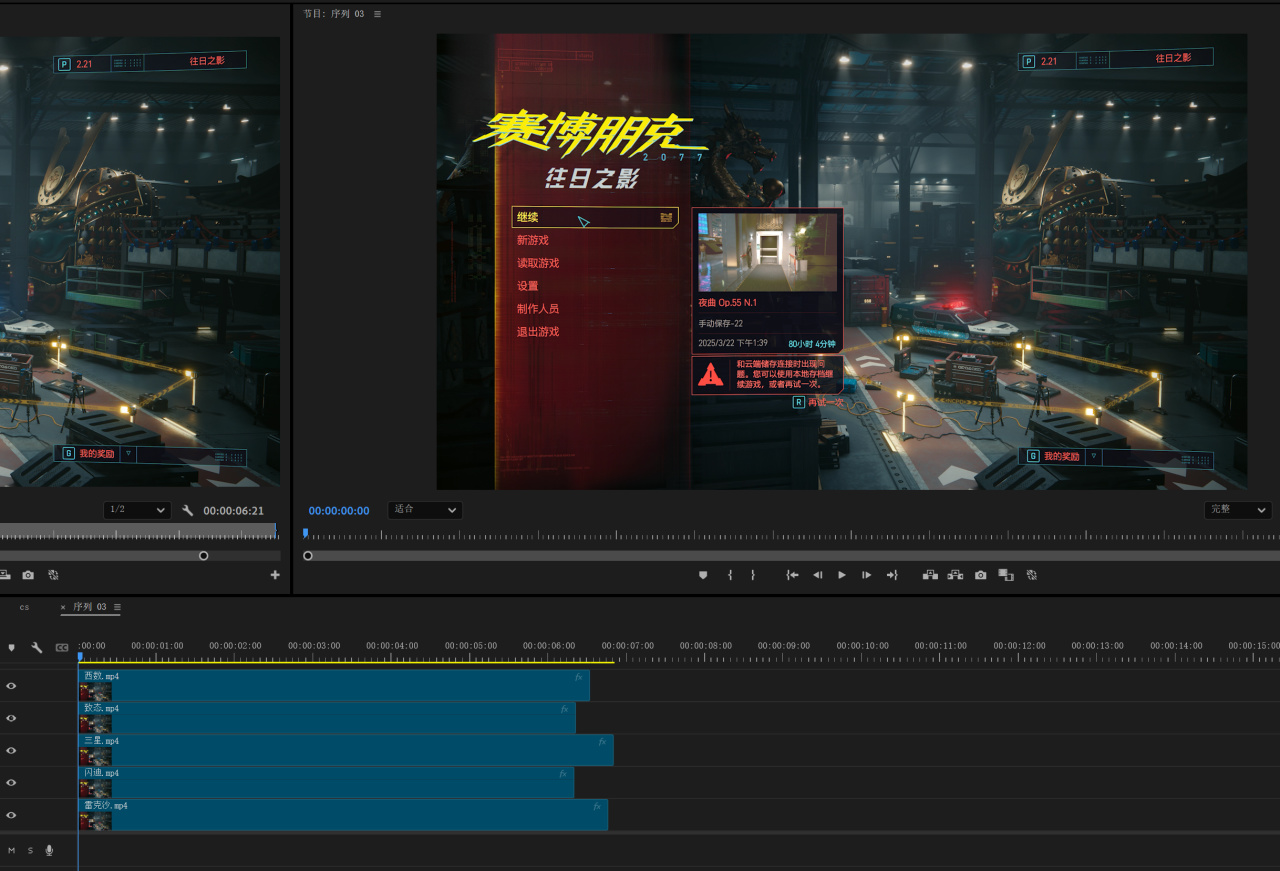Open timeline display settings wrench
Viewport: 1280px width, 871px height.
coord(37,648)
